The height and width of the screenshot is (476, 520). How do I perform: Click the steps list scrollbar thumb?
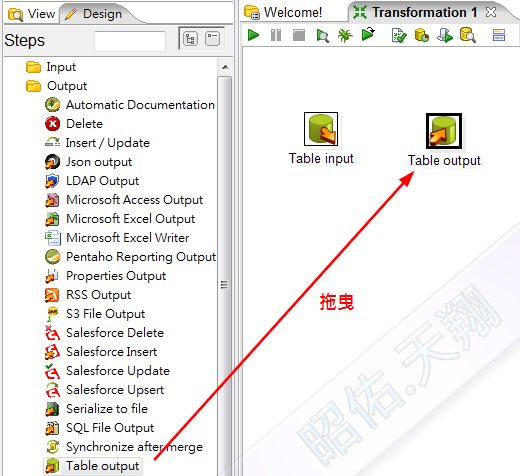[225, 276]
